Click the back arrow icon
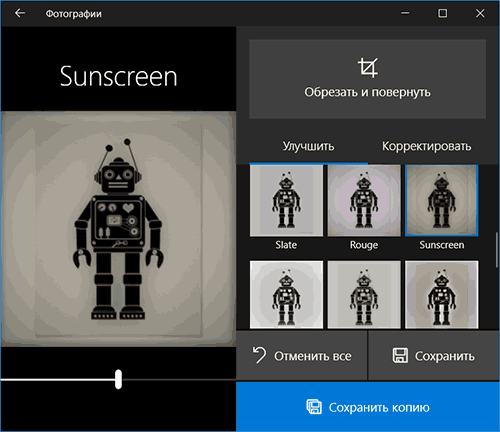This screenshot has width=500, height=432. (x=20, y=13)
